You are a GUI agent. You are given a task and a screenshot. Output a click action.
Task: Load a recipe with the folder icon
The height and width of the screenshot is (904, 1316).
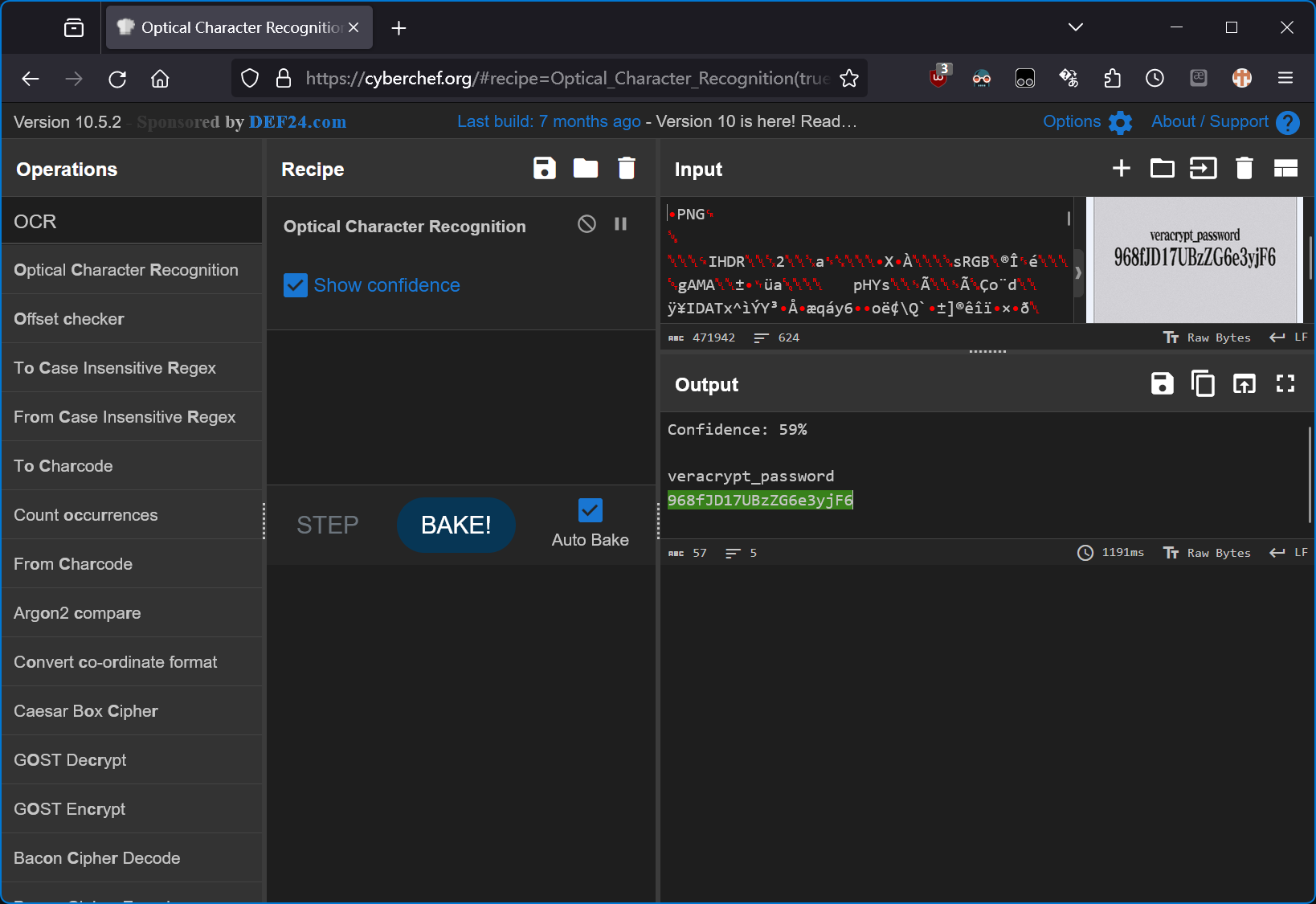(585, 169)
